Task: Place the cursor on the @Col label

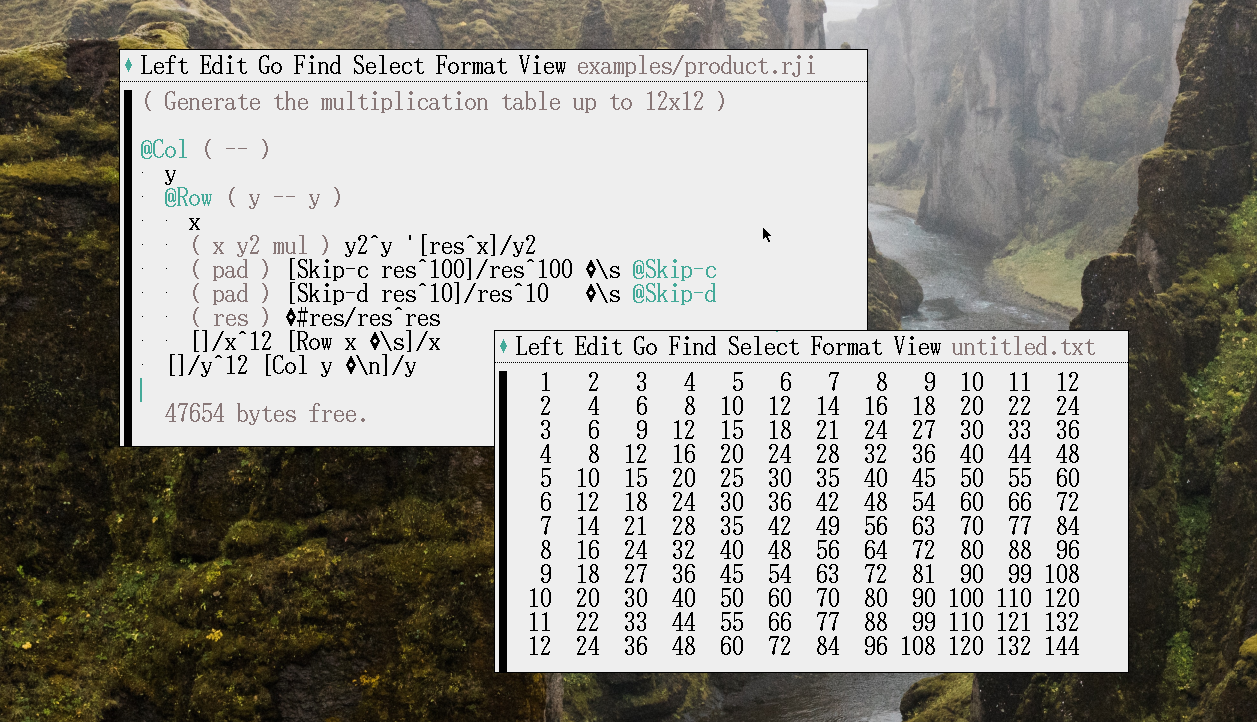Action: pyautogui.click(x=164, y=150)
